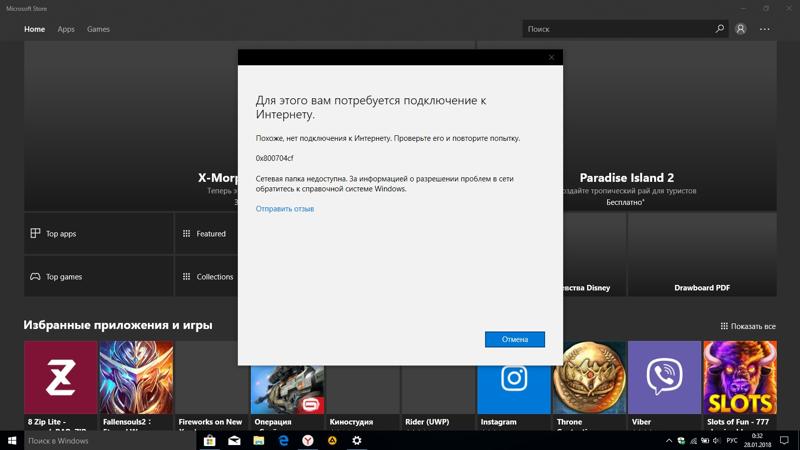The width and height of the screenshot is (800, 450).
Task: Click Rider (UWP) app label
Action: [427, 422]
